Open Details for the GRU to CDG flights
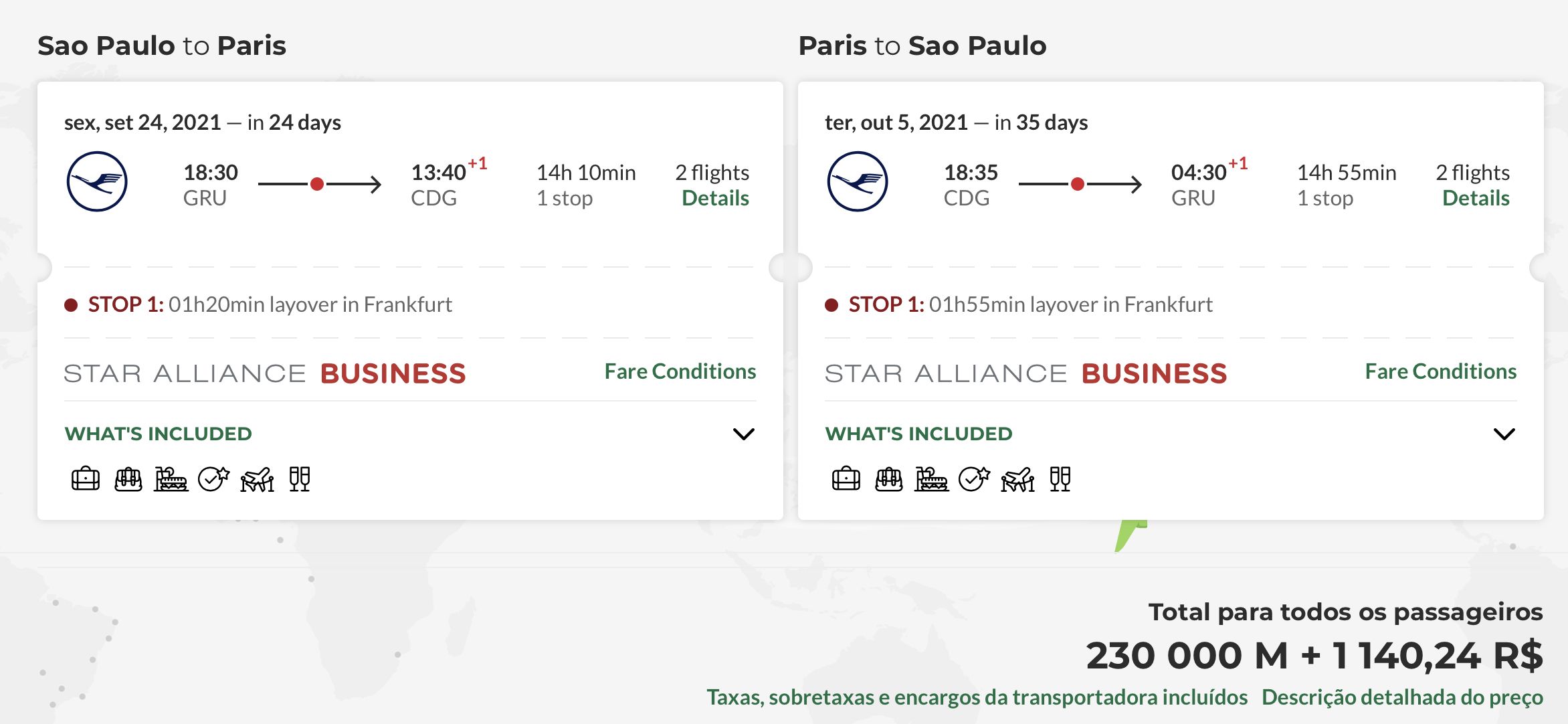This screenshot has height=724, width=1568. pyautogui.click(x=715, y=198)
